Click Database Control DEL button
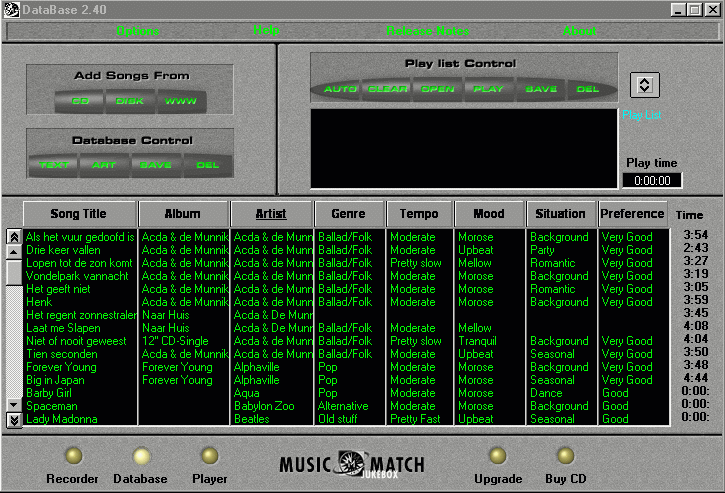Image resolution: width=725 pixels, height=493 pixels. click(x=208, y=165)
